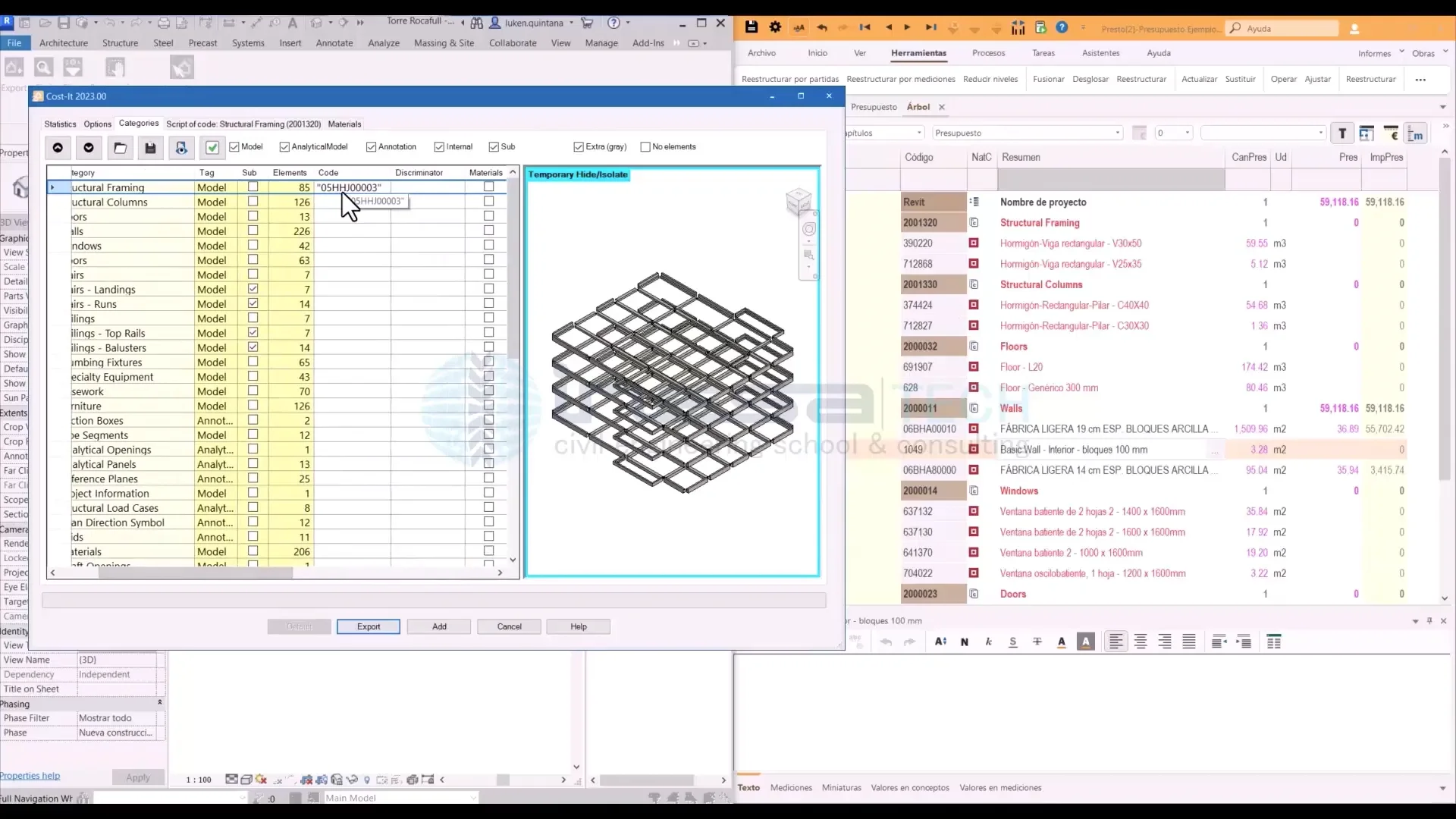Uncheck the Model checkbox
The image size is (1456, 819).
[235, 147]
